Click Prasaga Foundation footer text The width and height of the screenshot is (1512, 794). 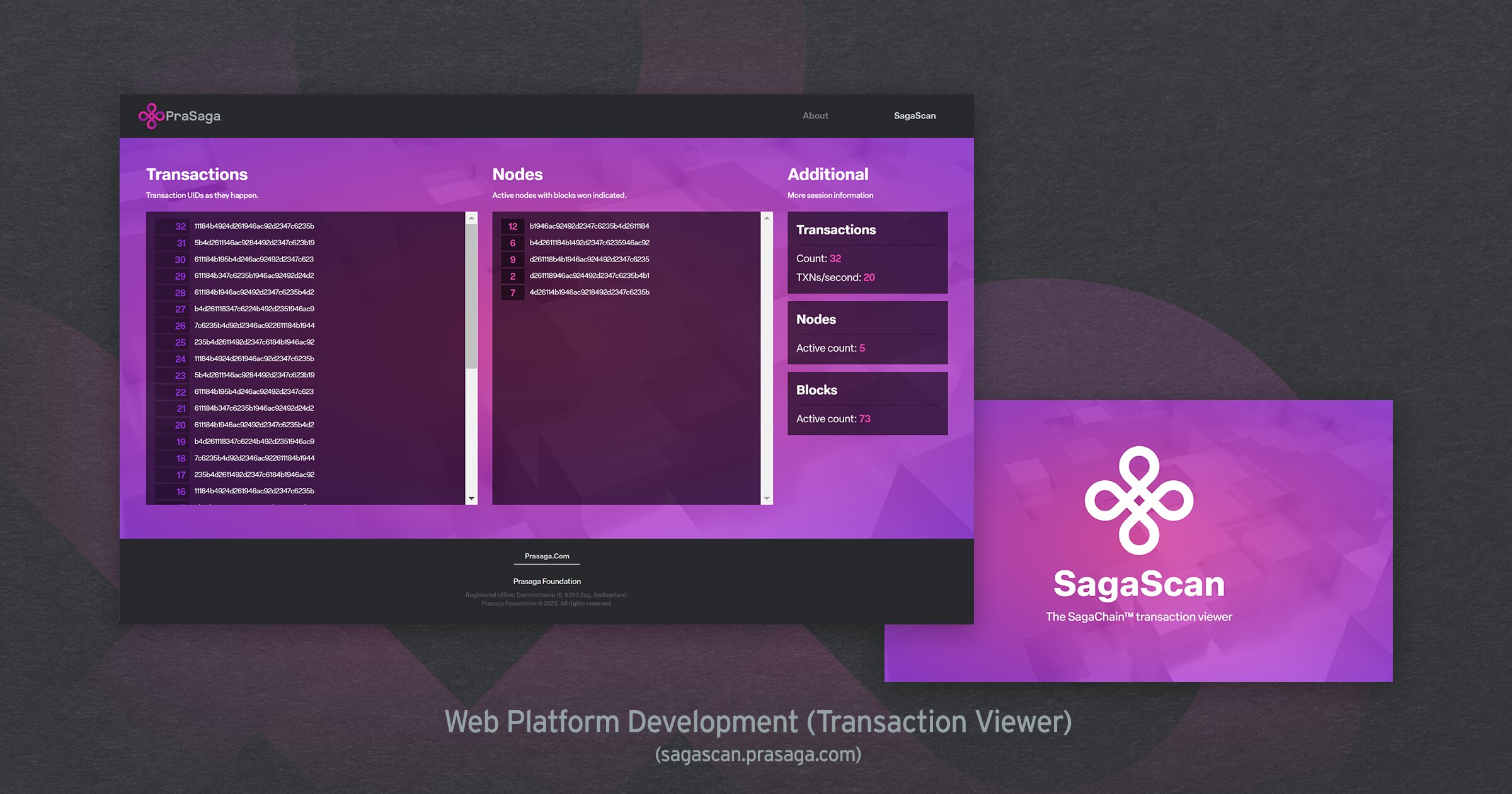click(x=546, y=582)
